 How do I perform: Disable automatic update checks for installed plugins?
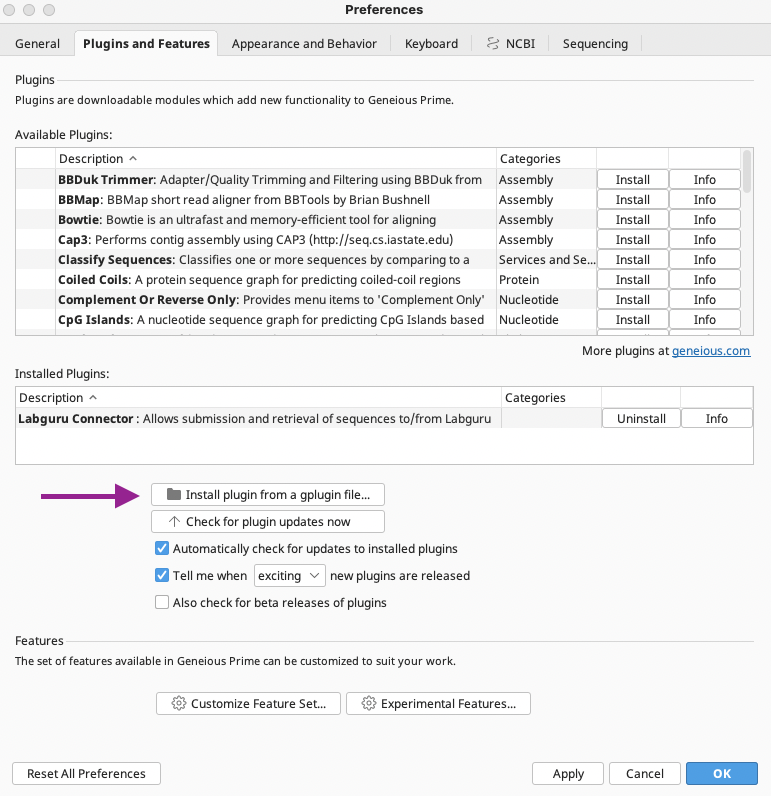pos(162,549)
